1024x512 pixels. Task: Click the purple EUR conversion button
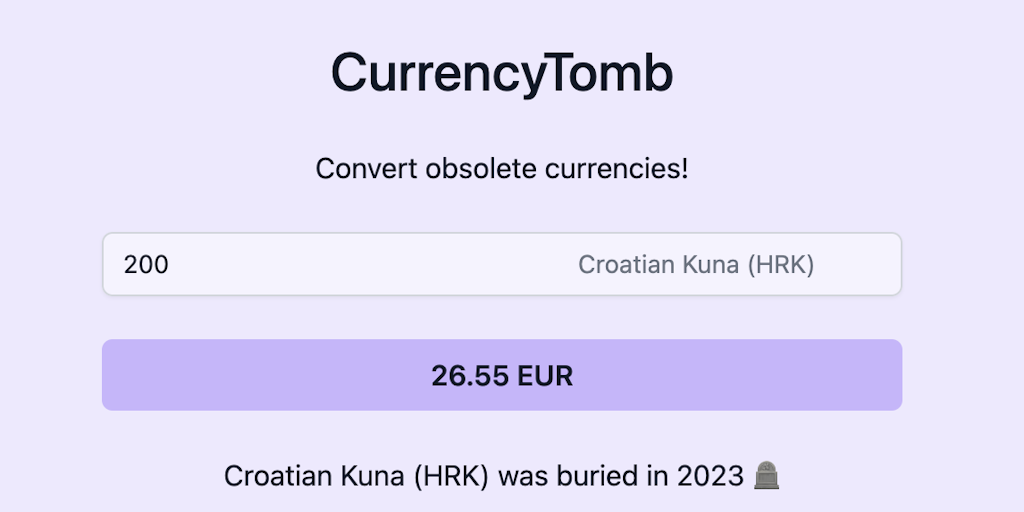point(502,375)
